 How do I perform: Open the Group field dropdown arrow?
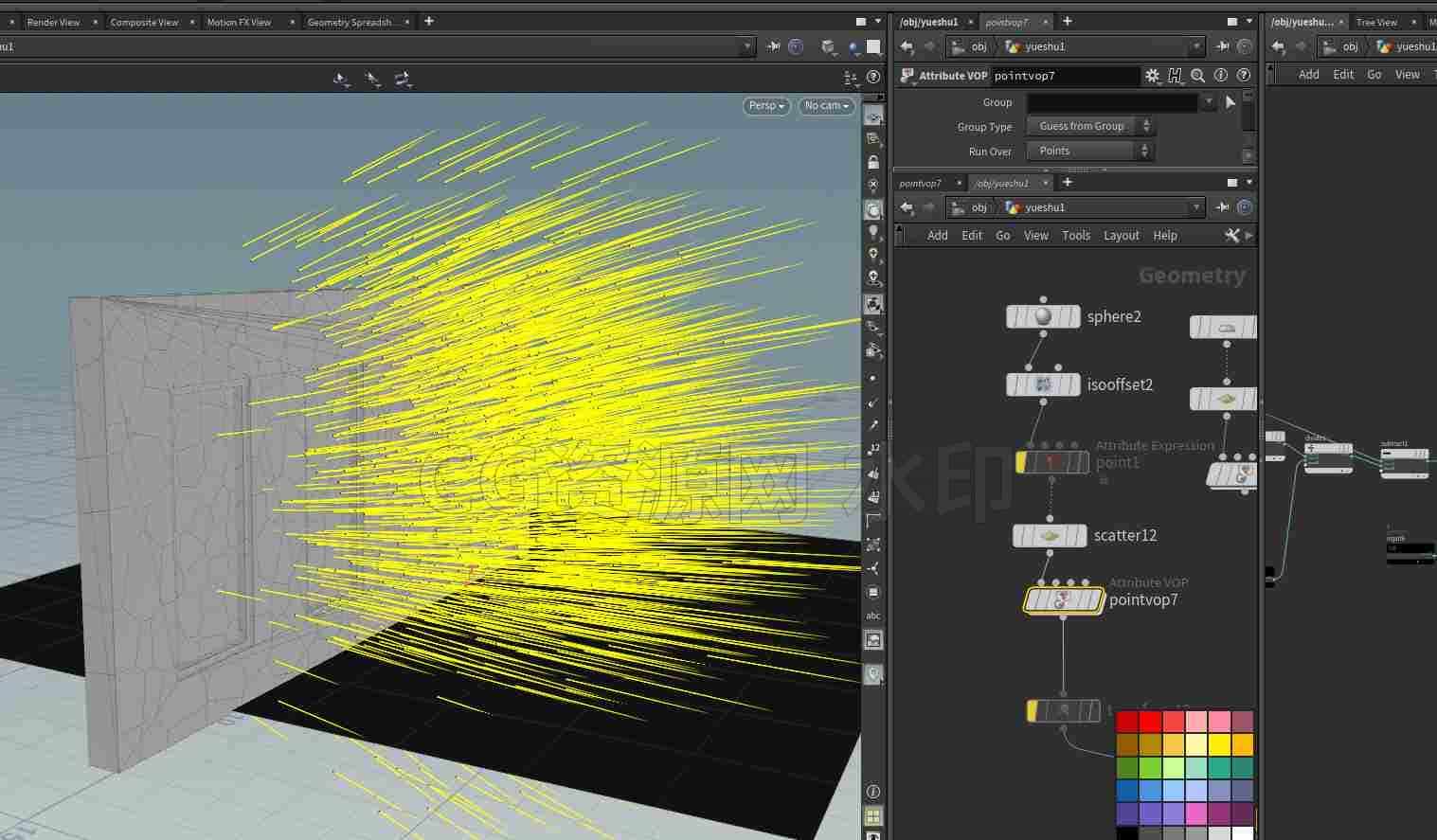tap(1208, 102)
